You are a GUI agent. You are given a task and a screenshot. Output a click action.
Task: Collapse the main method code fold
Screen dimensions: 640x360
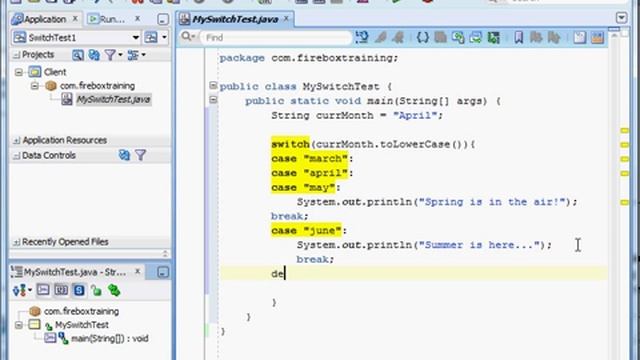pos(213,100)
